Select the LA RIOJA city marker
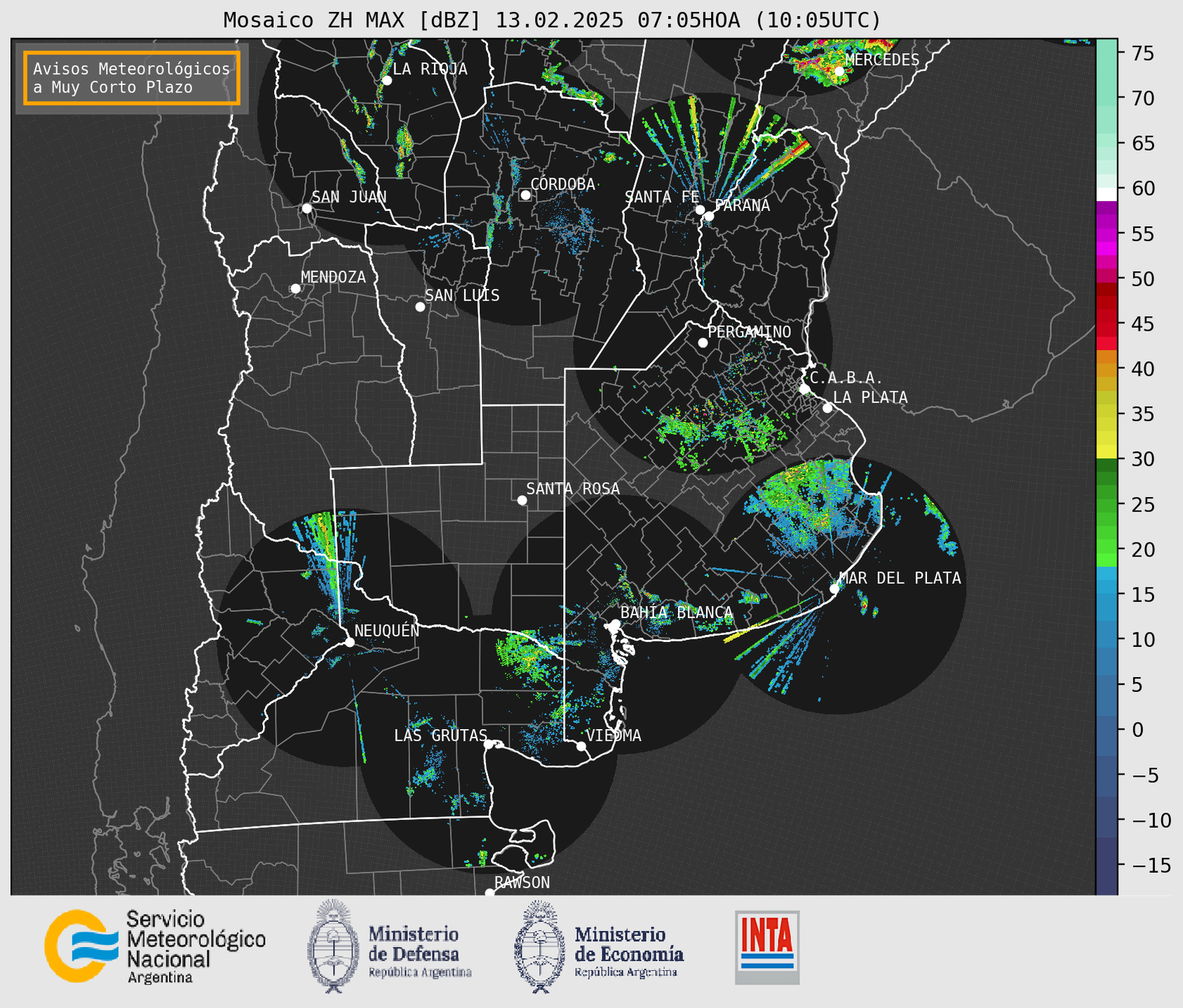The width and height of the screenshot is (1183, 1008). [x=387, y=81]
